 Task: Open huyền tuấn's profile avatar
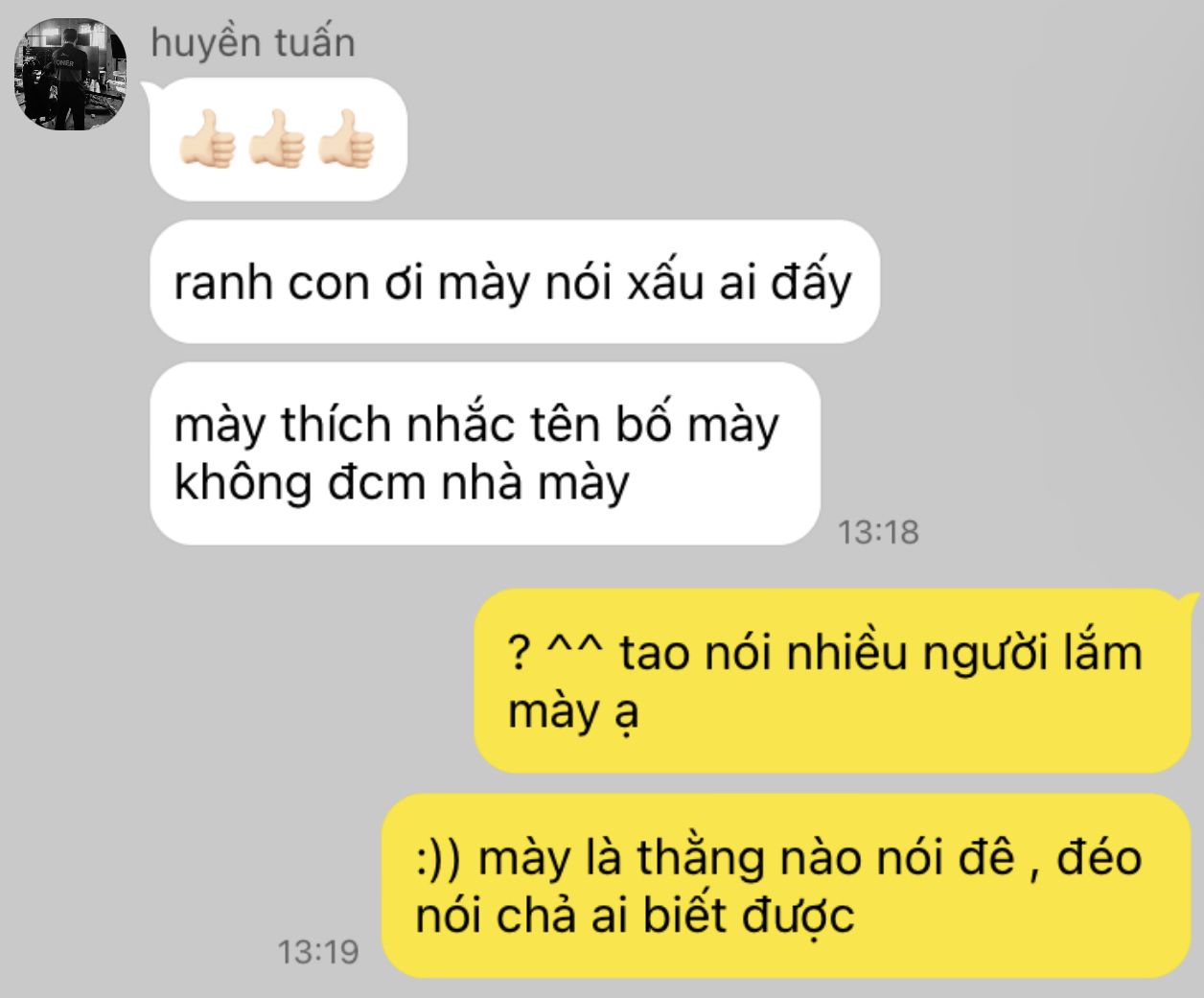71,73
